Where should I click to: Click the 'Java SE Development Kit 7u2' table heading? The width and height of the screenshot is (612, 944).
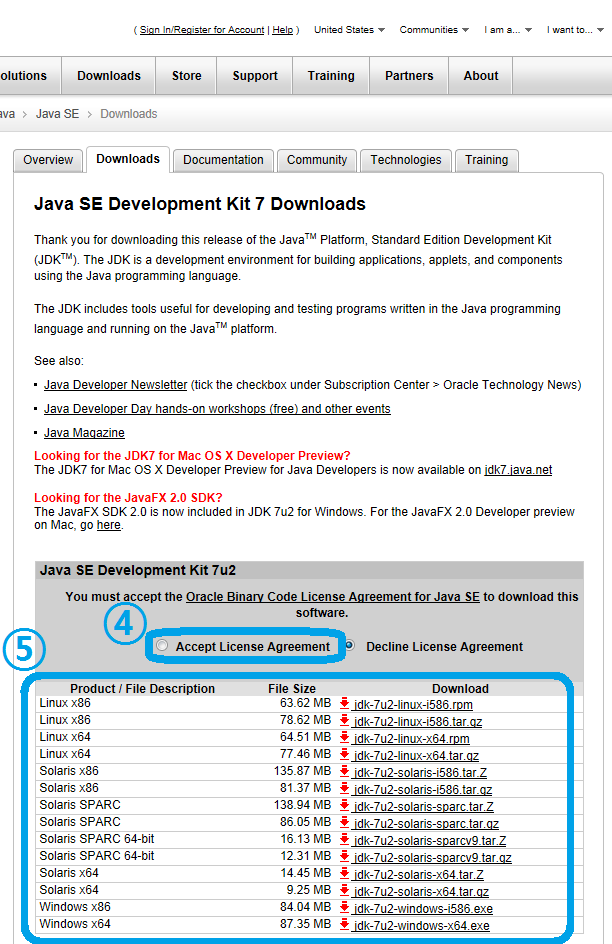(138, 570)
